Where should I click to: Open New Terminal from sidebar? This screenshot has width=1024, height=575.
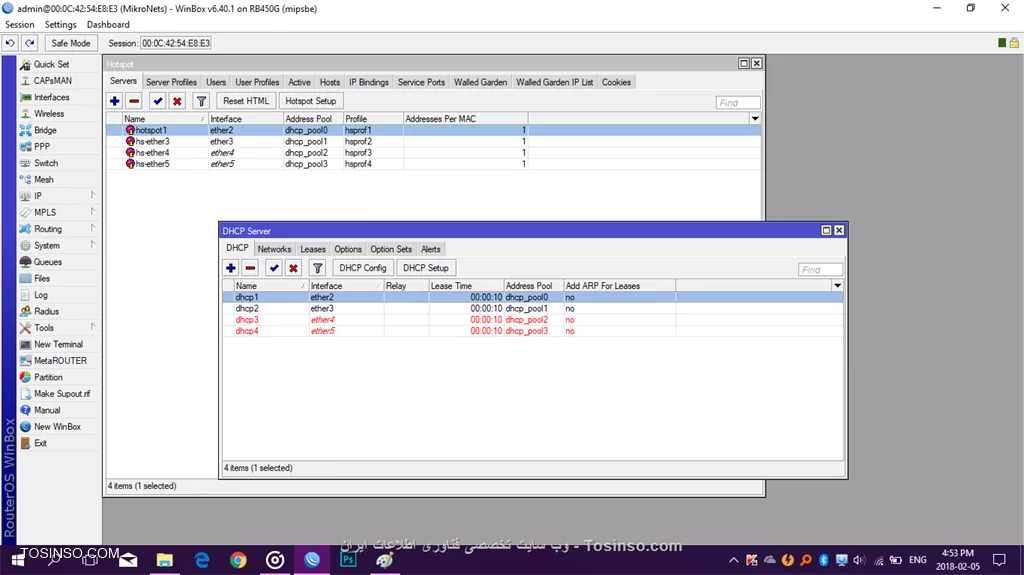coord(58,344)
